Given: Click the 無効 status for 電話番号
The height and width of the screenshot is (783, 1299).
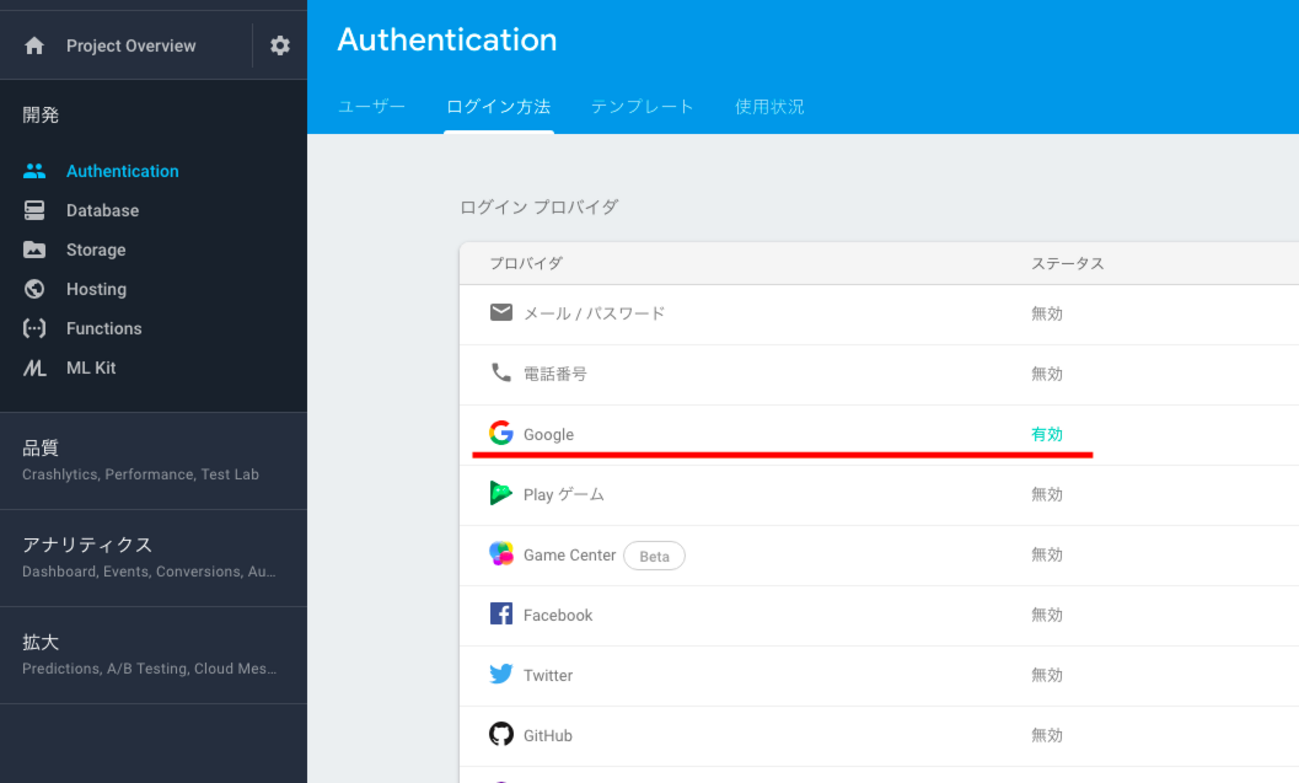Looking at the screenshot, I should click(x=1047, y=374).
